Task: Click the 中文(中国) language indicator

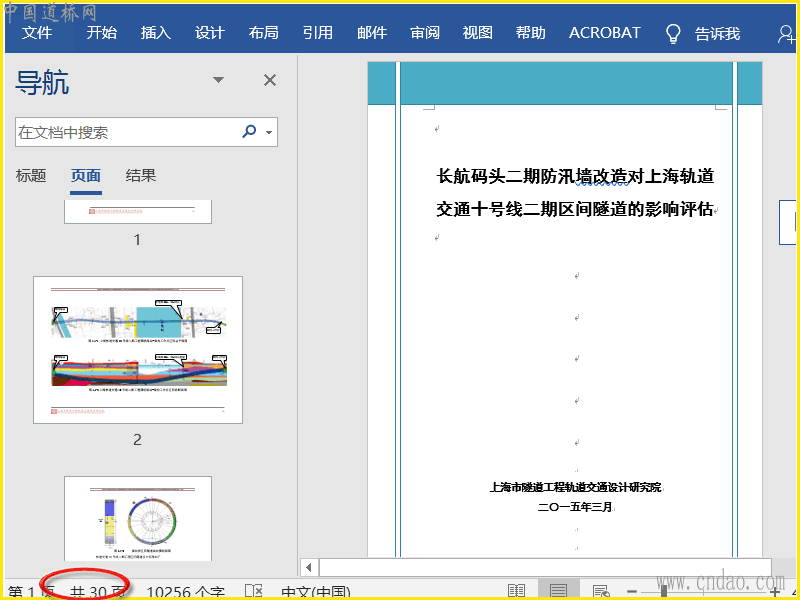Action: click(316, 593)
